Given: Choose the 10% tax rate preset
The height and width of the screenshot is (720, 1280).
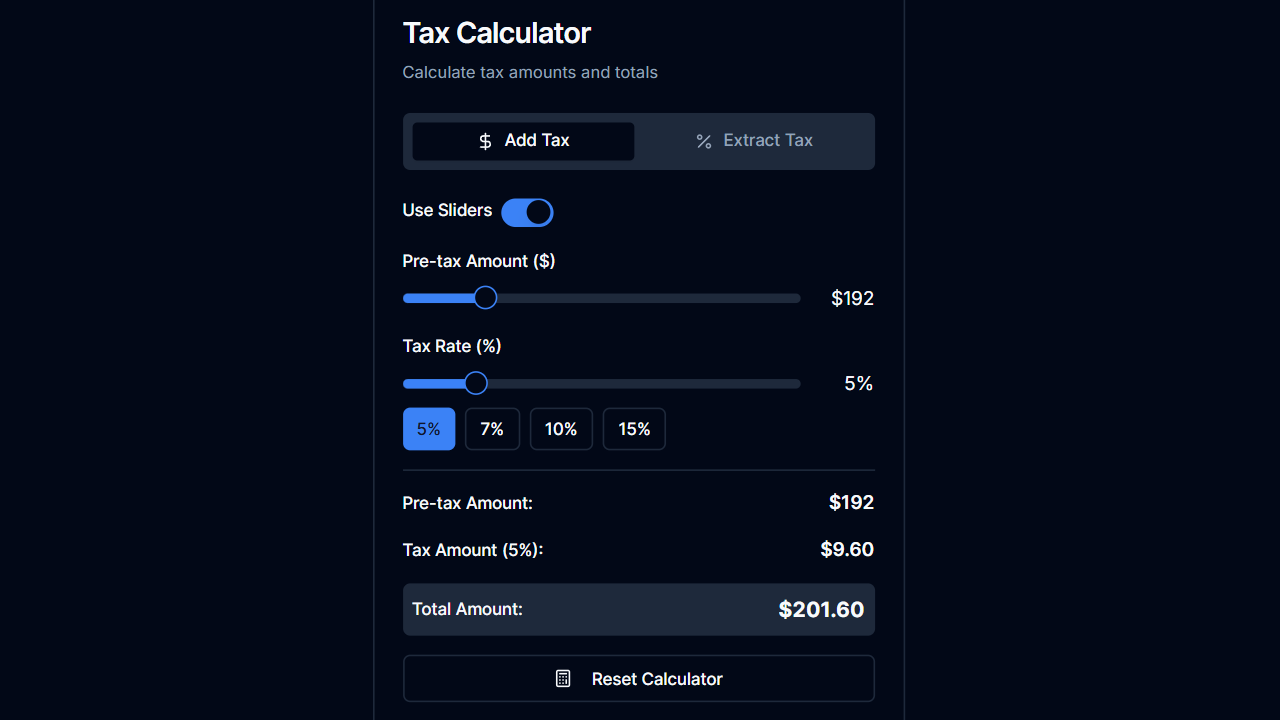Looking at the screenshot, I should point(561,428).
